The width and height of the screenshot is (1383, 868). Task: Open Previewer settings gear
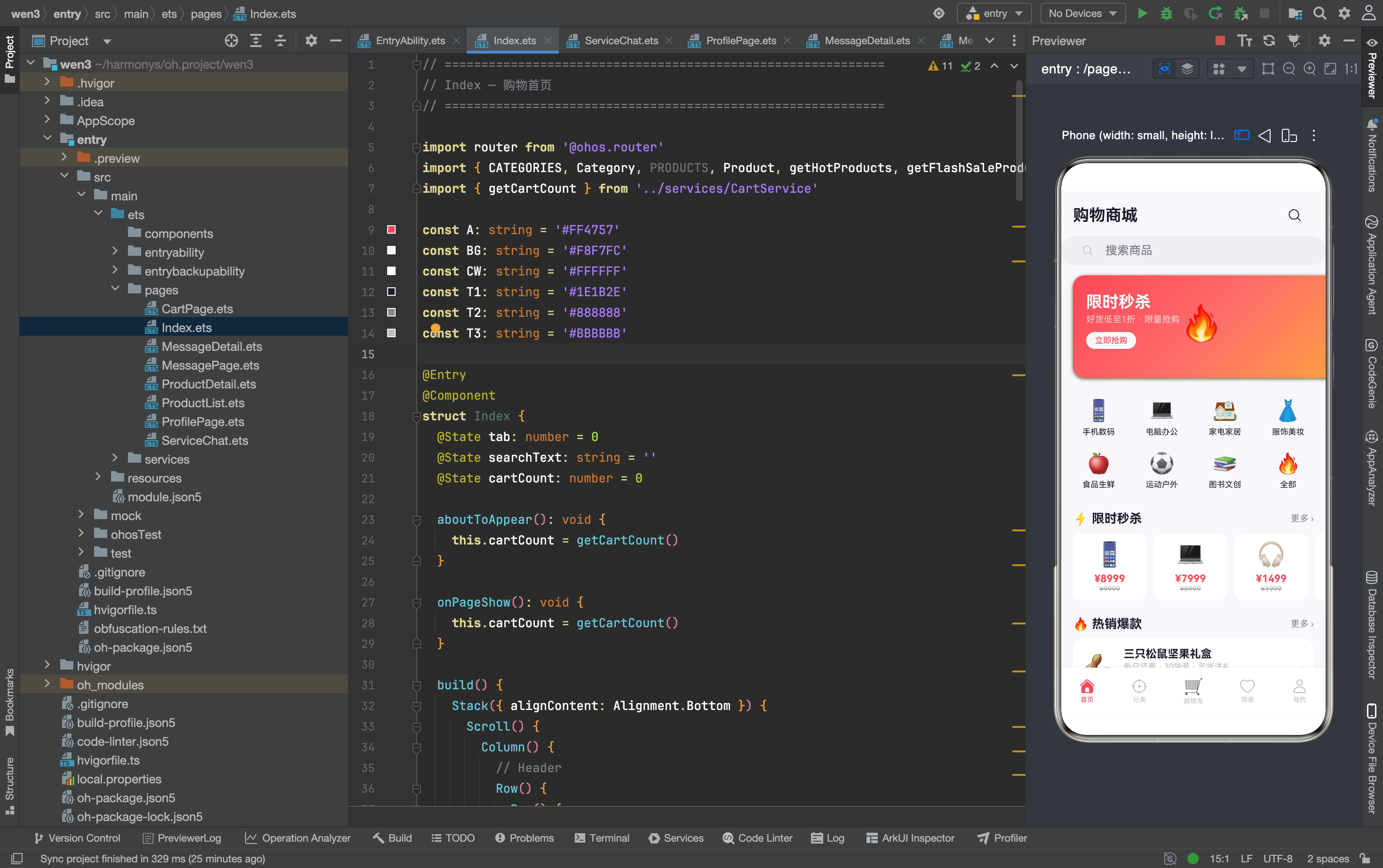[x=1324, y=41]
